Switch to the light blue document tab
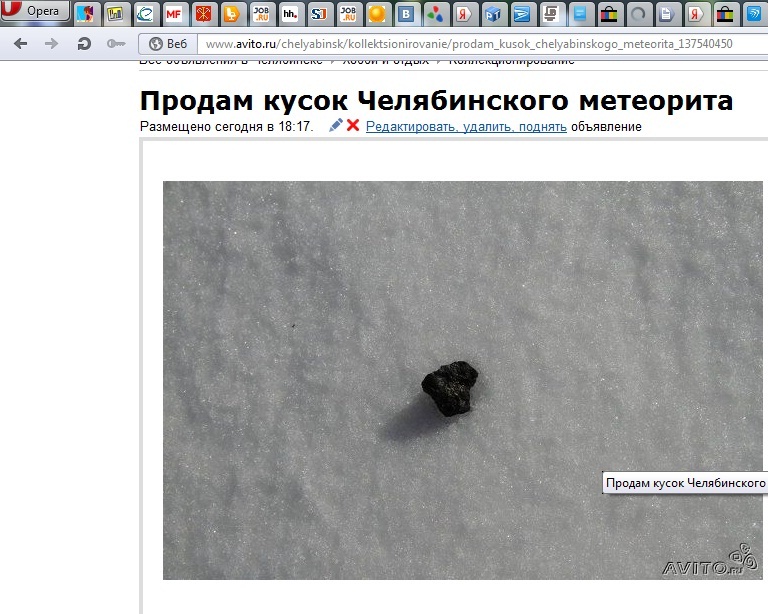 coord(580,14)
